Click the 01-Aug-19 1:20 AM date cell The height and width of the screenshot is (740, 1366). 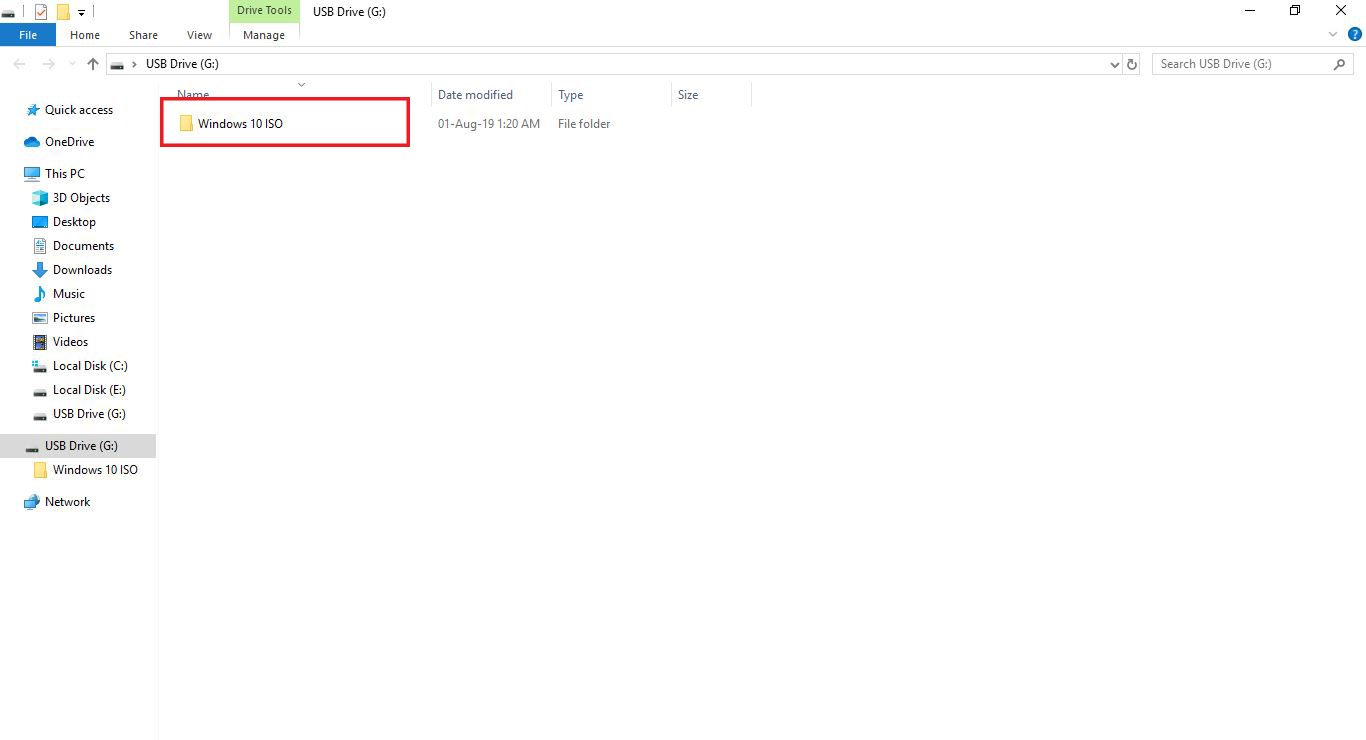489,124
